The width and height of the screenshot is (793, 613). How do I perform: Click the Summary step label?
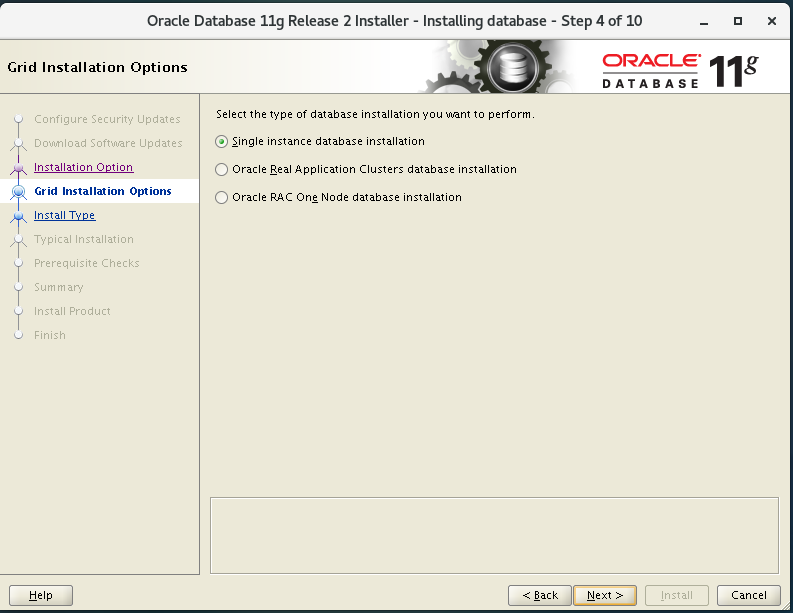tap(59, 287)
